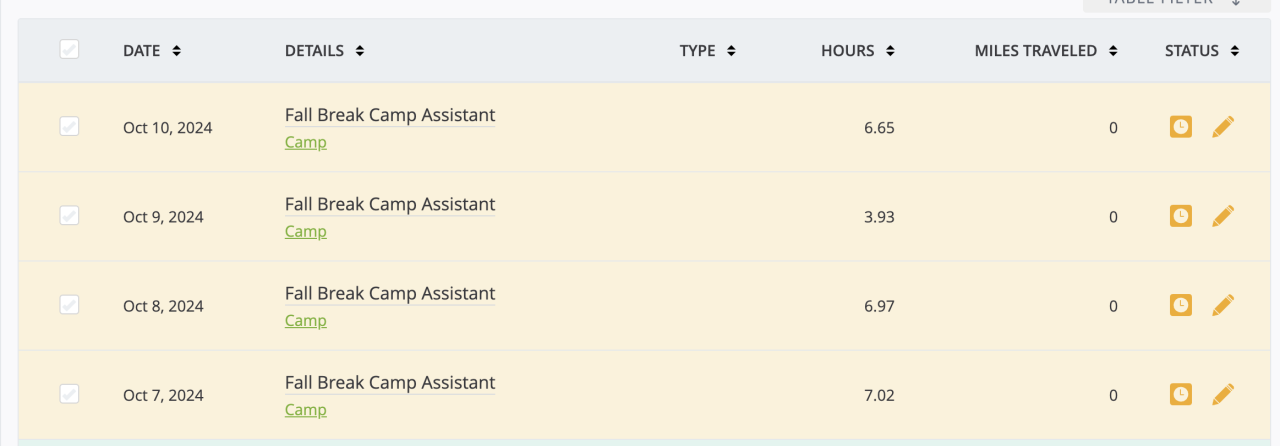
Task: Open Fall Break Camp Assistant for Oct 7
Action: (390, 383)
